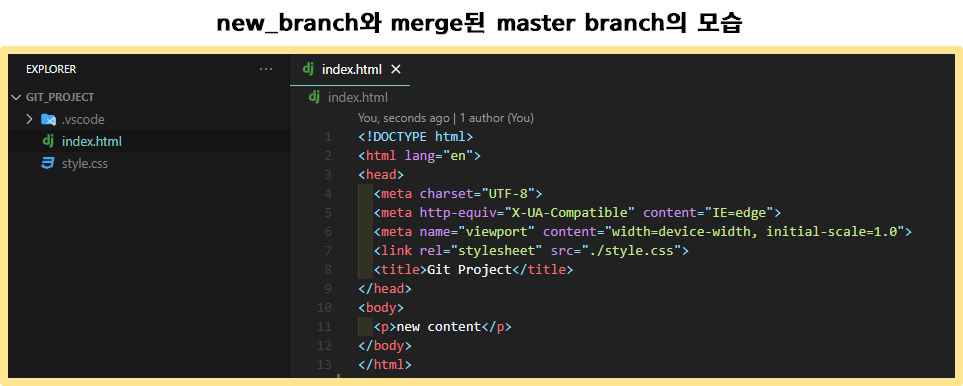Expand the .vscode folder chevron
Screen dimensions: 963x386
pos(29,119)
